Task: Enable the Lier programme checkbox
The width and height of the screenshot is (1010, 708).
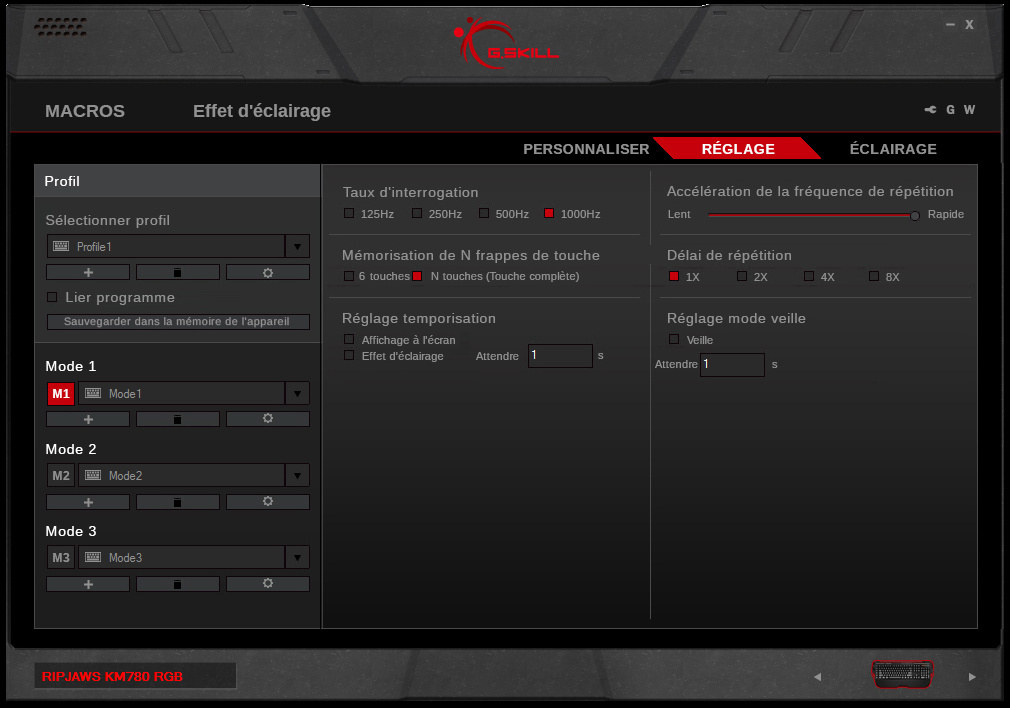Action: 53,297
